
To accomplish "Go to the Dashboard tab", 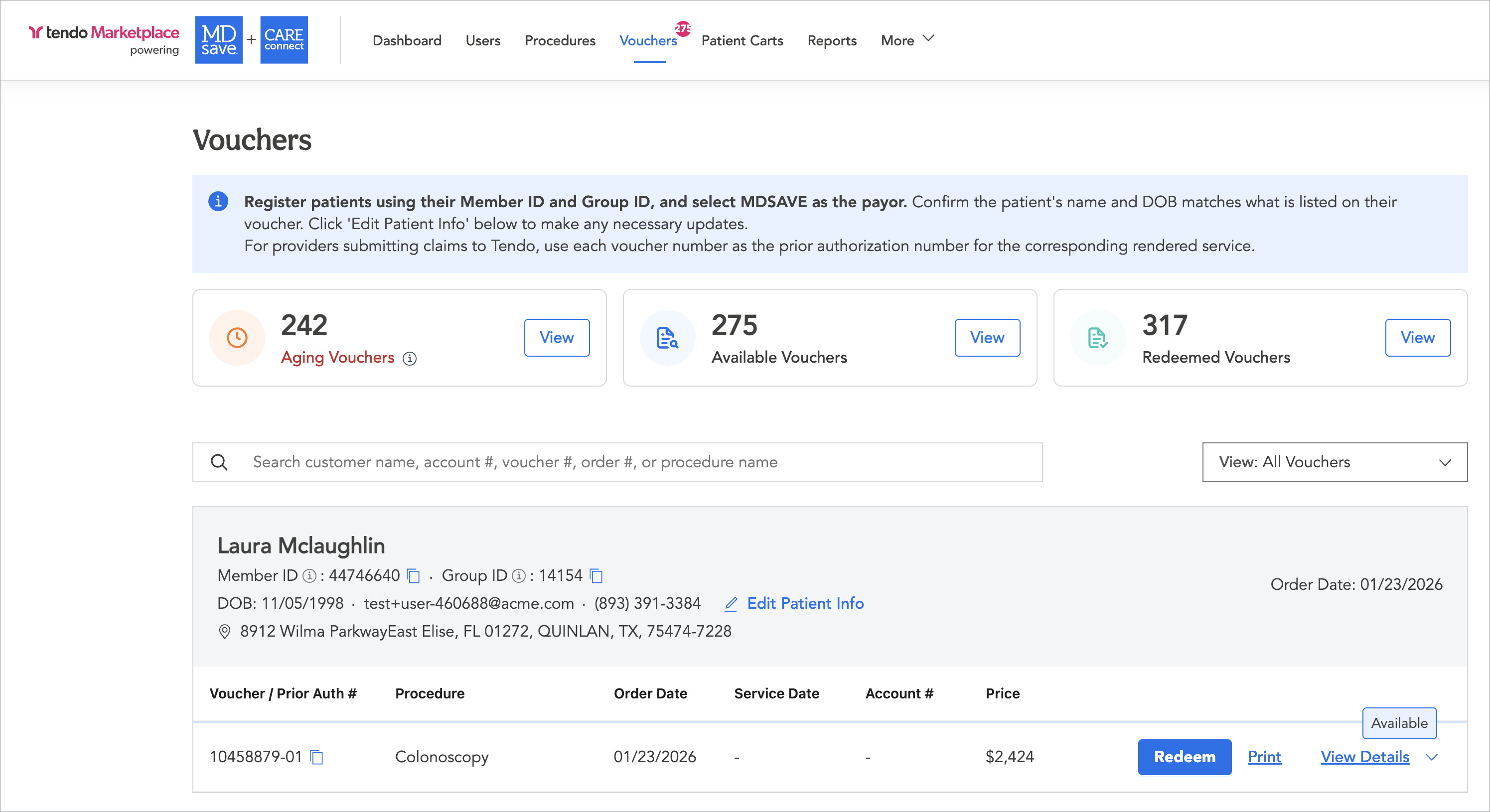I will [407, 40].
